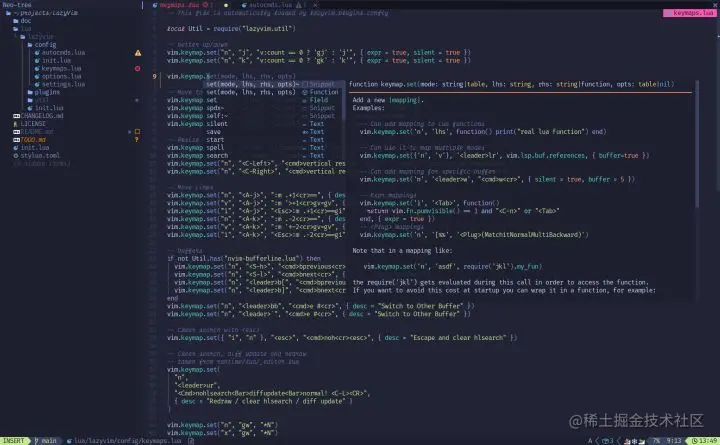Select the spell completion entry
This screenshot has width=720, height=445.
(x=274, y=148)
